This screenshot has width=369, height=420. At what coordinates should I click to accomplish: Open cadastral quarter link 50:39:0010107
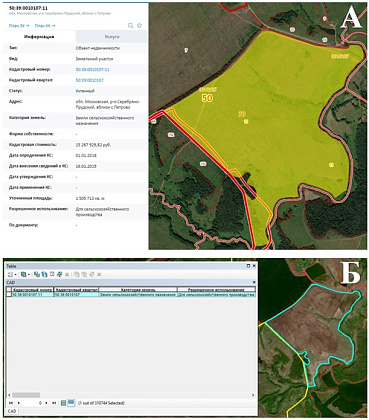[89, 80]
